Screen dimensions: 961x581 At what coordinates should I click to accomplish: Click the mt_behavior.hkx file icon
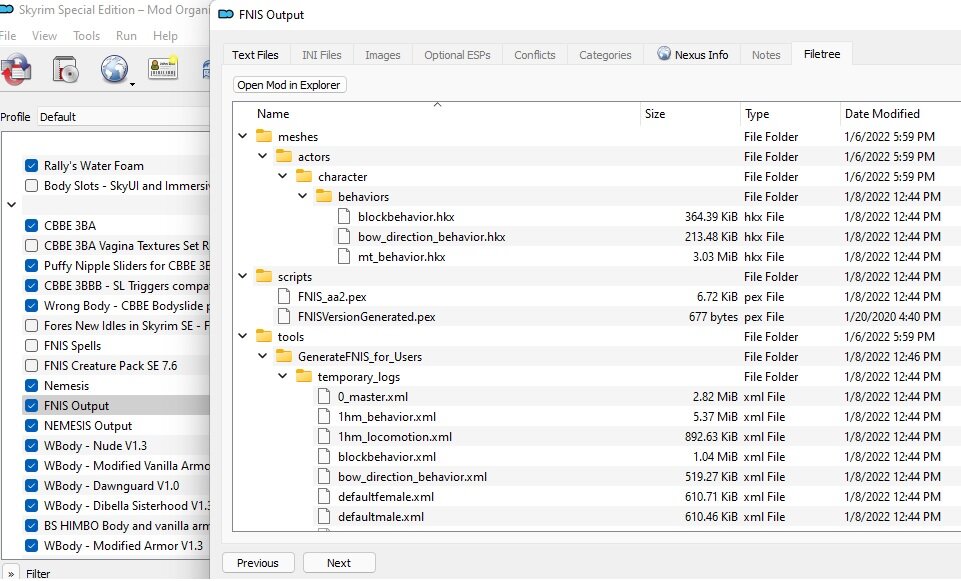pos(344,256)
